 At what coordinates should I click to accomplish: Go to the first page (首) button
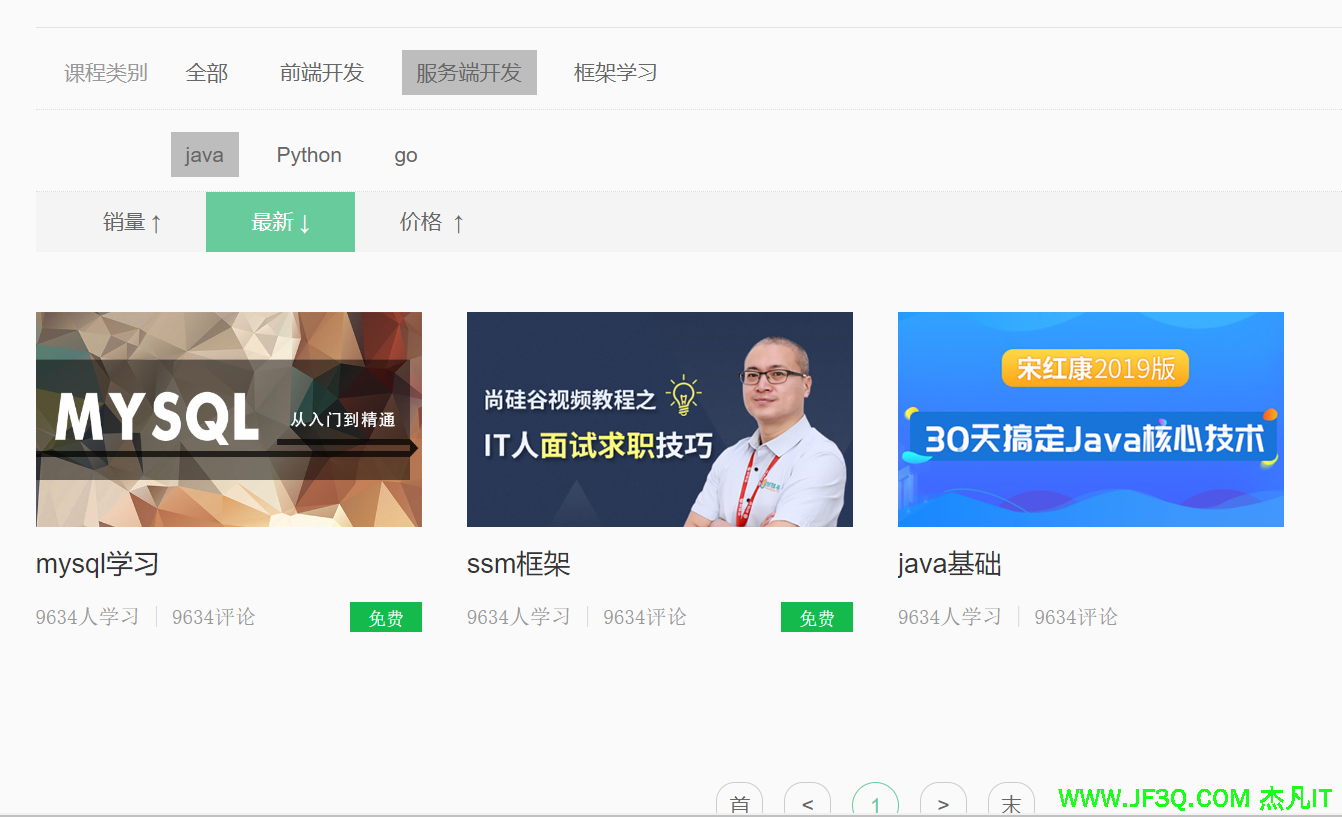[x=739, y=802]
